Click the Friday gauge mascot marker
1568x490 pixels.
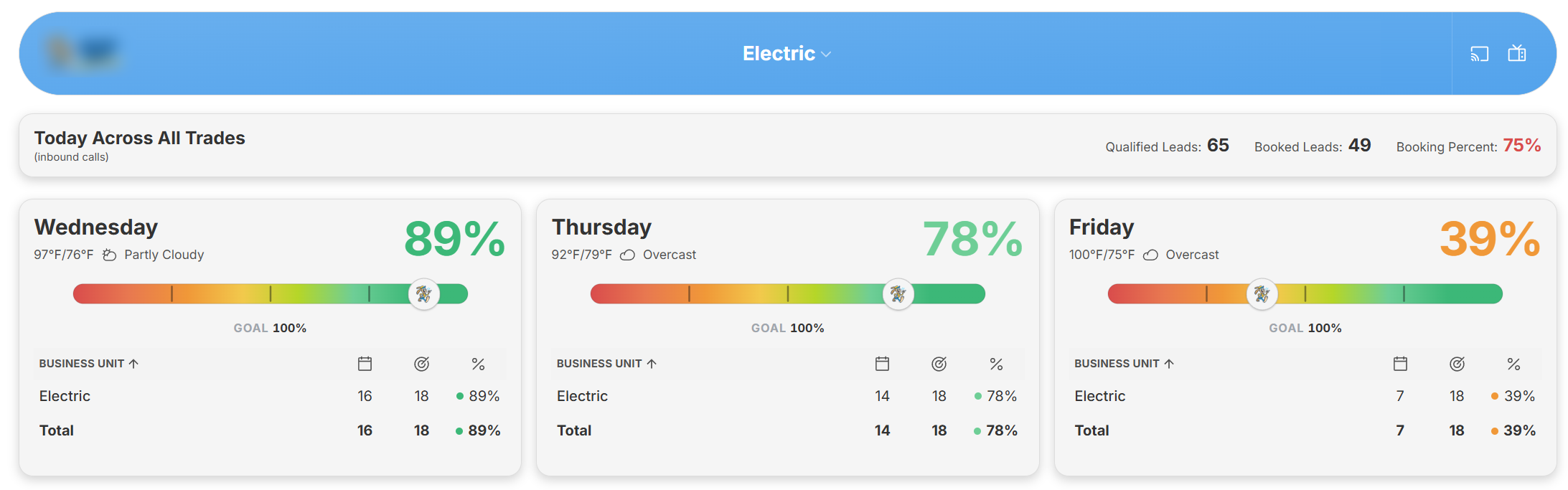(x=1262, y=294)
